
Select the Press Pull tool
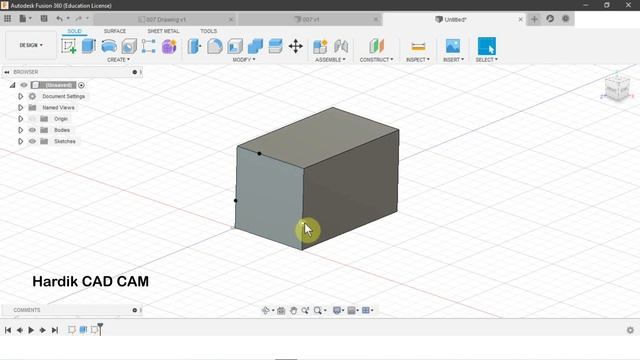194,46
